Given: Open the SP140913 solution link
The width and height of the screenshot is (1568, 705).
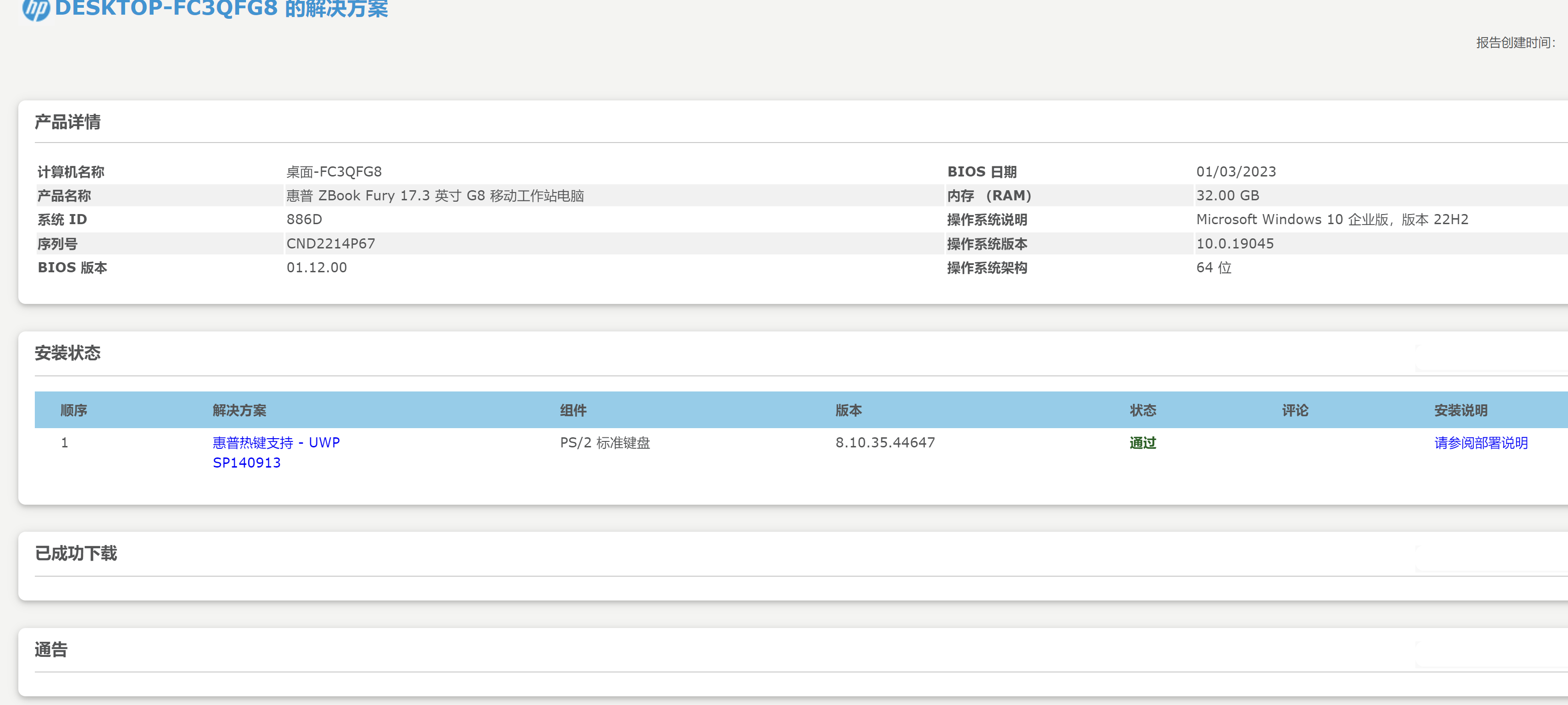Looking at the screenshot, I should (247, 462).
